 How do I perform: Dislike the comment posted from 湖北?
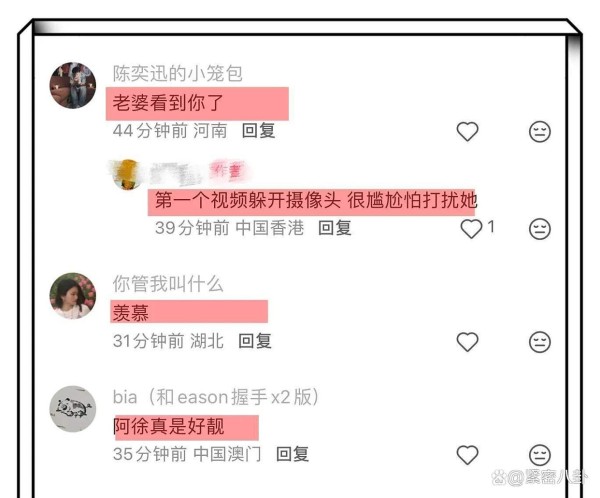540,342
